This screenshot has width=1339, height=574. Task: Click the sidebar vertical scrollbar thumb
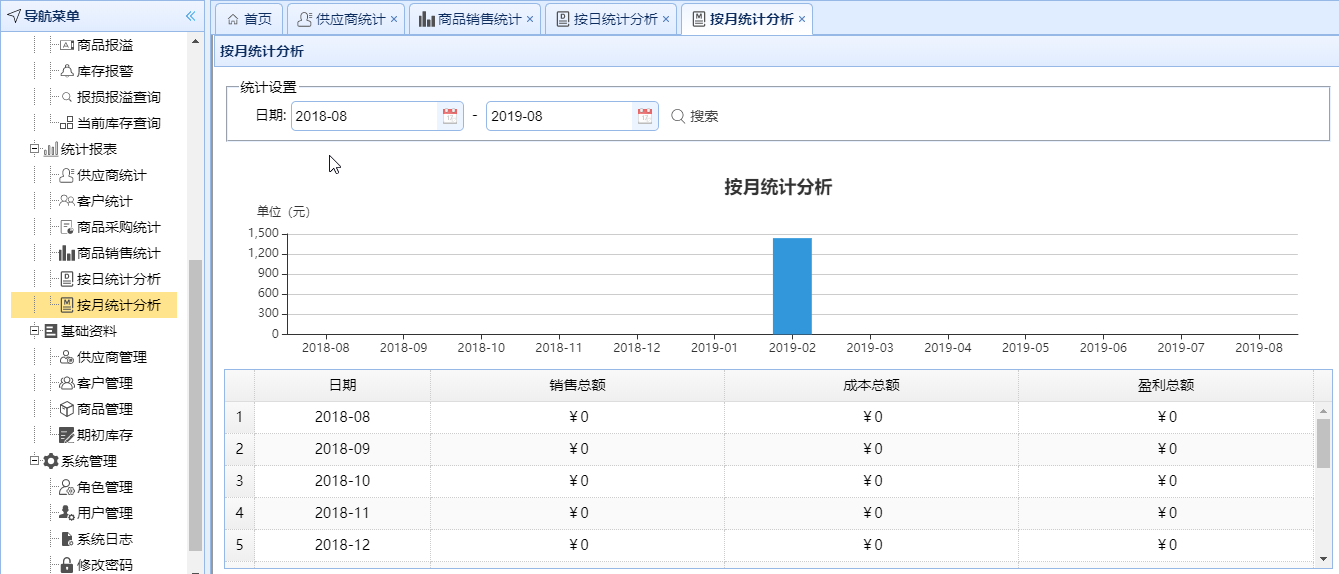pyautogui.click(x=195, y=405)
